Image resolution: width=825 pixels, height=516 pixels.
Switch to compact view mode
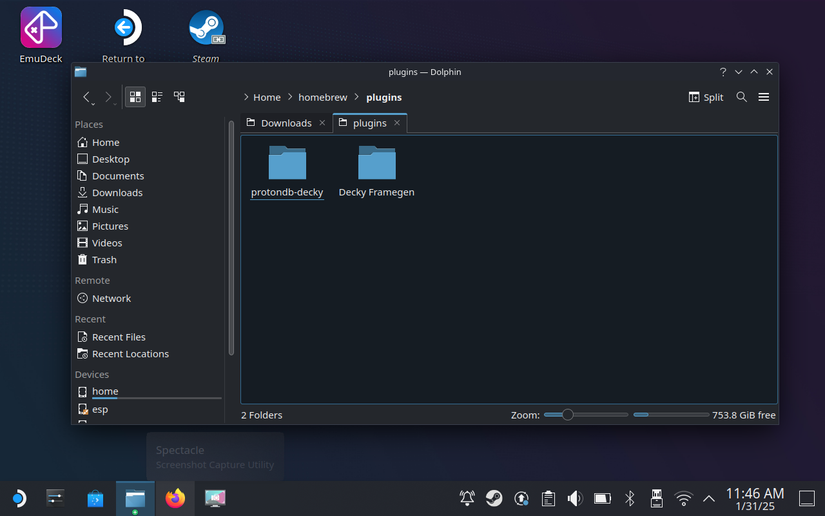(x=157, y=97)
